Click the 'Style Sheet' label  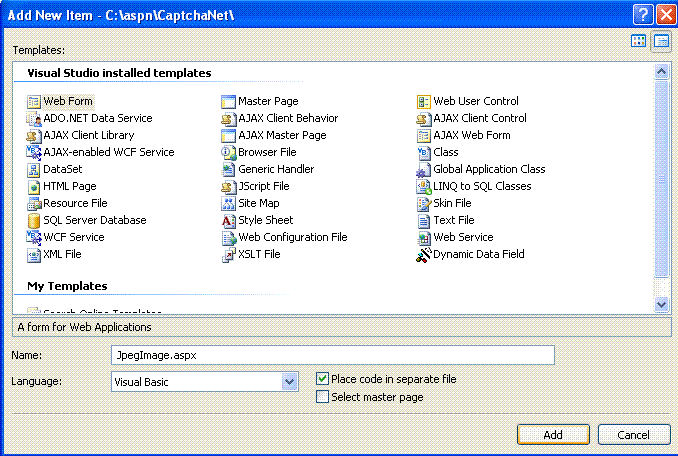tap(265, 220)
